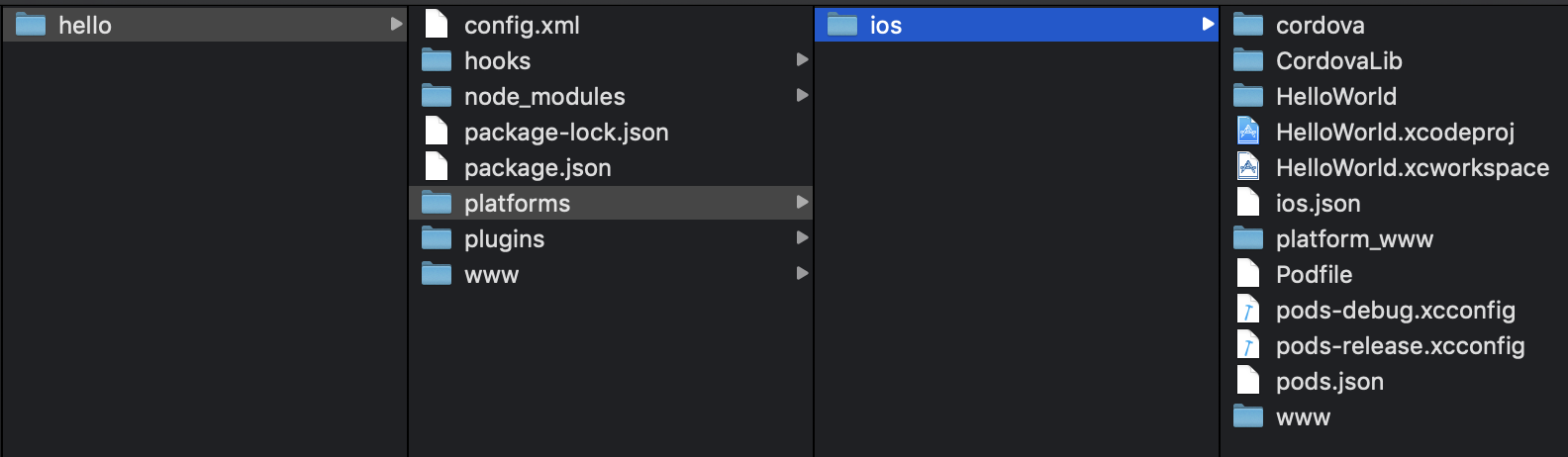Click the CordovaLib folder icon

click(x=1248, y=60)
